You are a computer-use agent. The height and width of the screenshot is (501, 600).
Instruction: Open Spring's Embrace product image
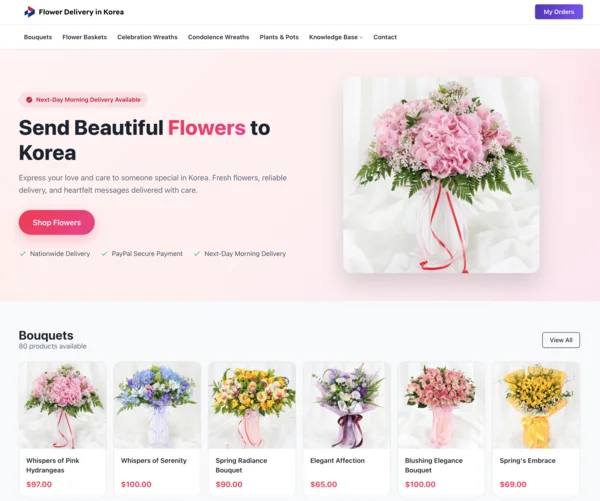pos(536,405)
